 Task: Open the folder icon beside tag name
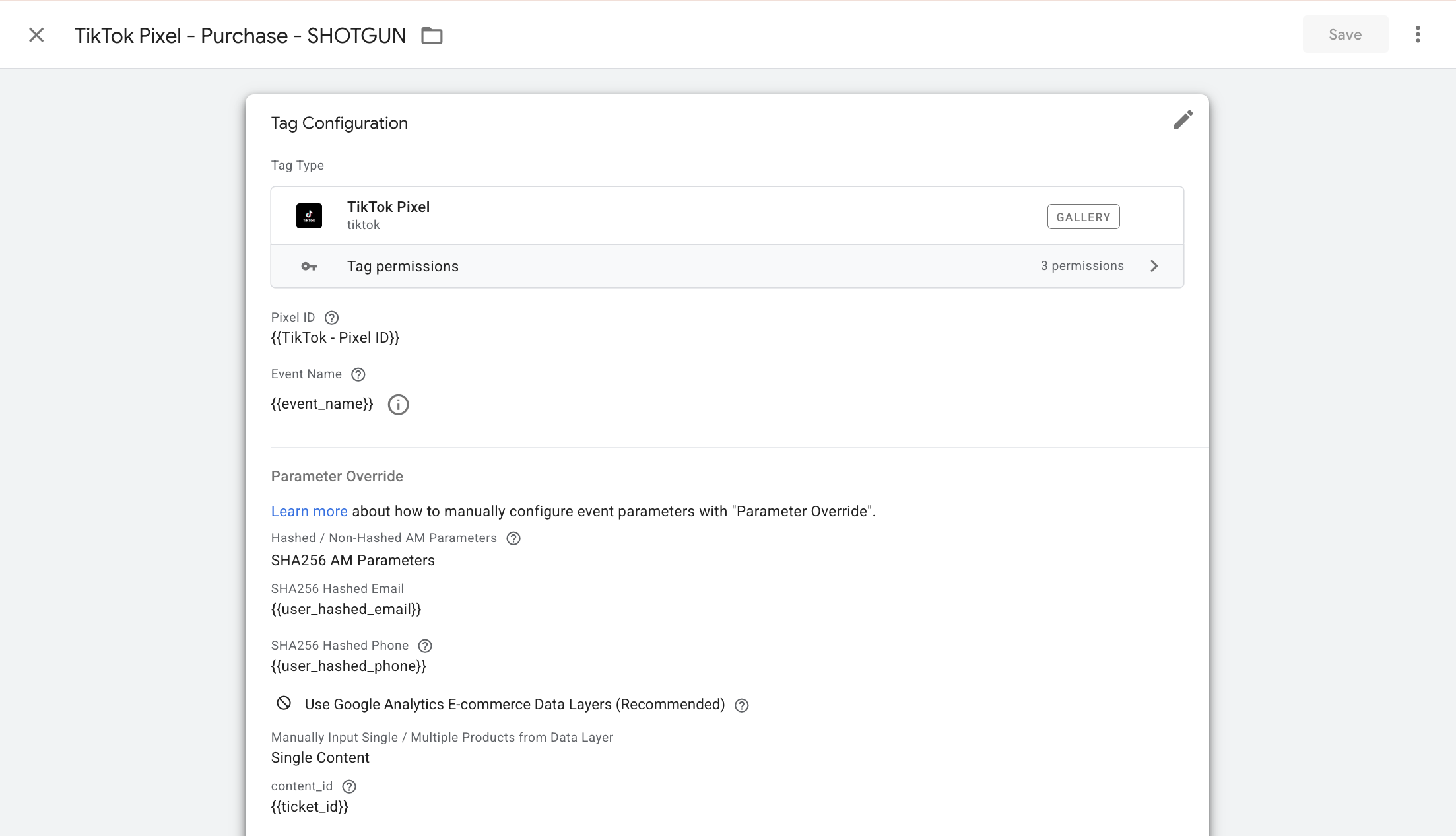pyautogui.click(x=432, y=36)
